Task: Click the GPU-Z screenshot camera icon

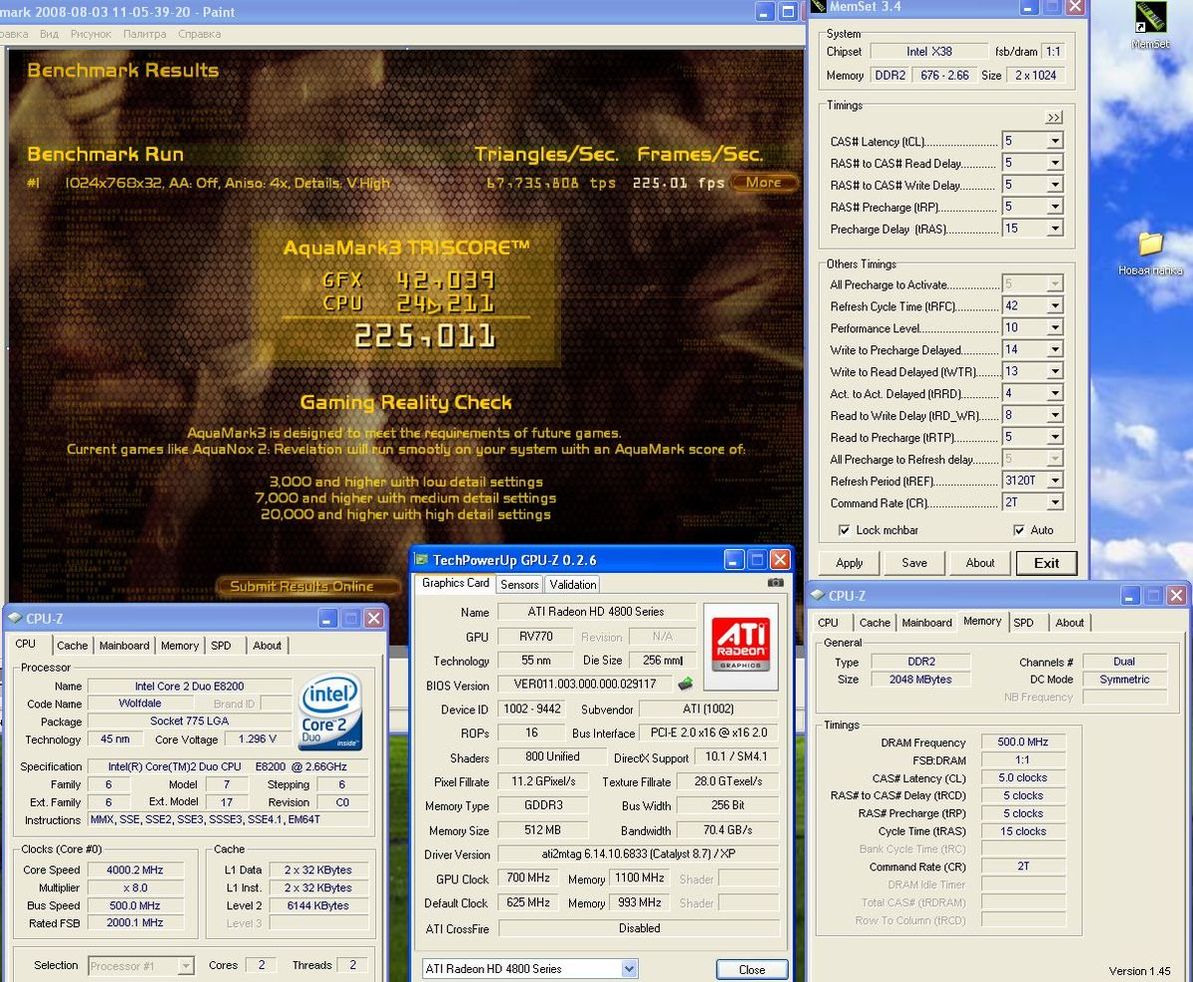Action: [x=775, y=583]
